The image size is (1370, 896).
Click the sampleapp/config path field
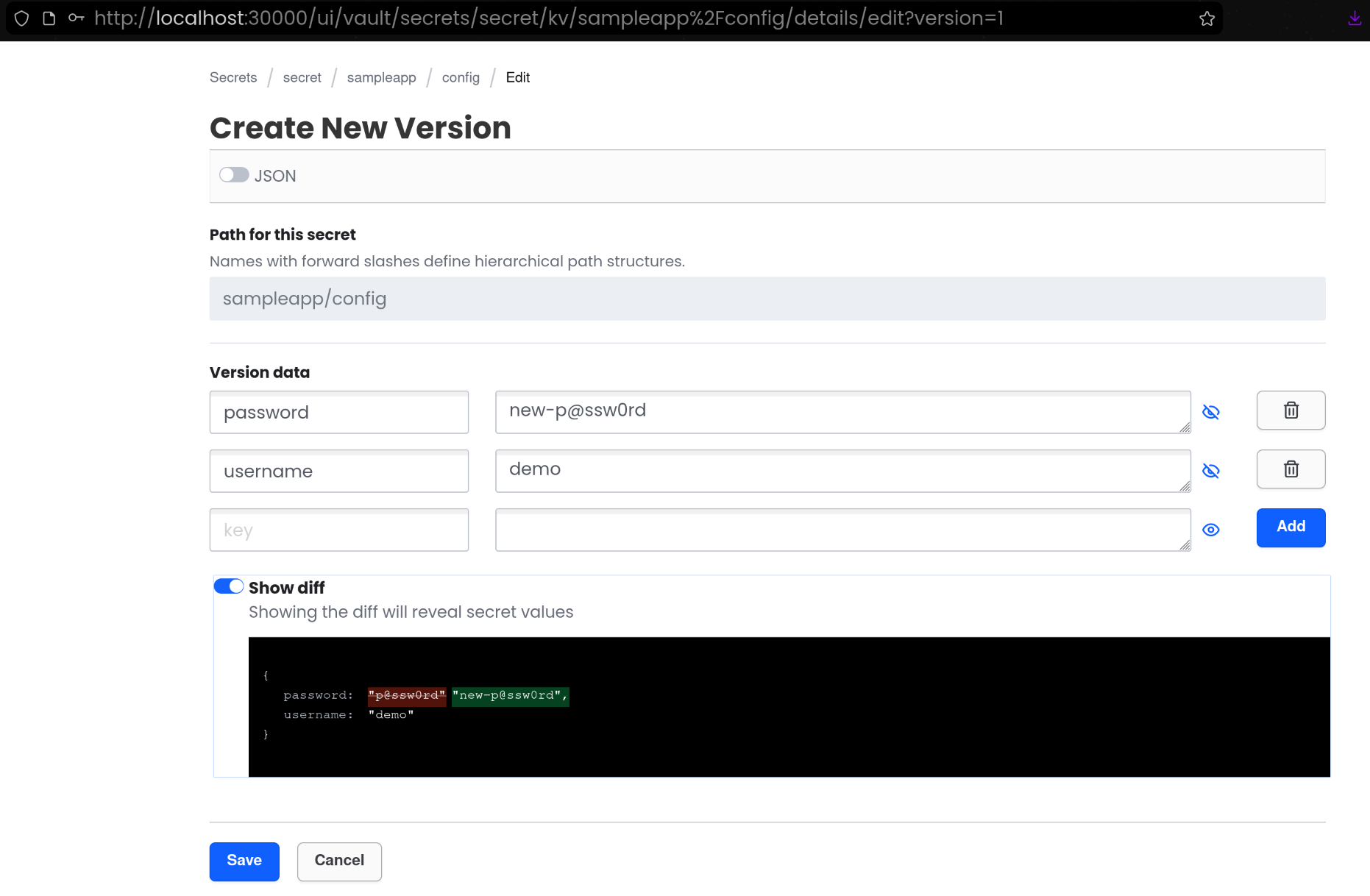pyautogui.click(x=767, y=299)
